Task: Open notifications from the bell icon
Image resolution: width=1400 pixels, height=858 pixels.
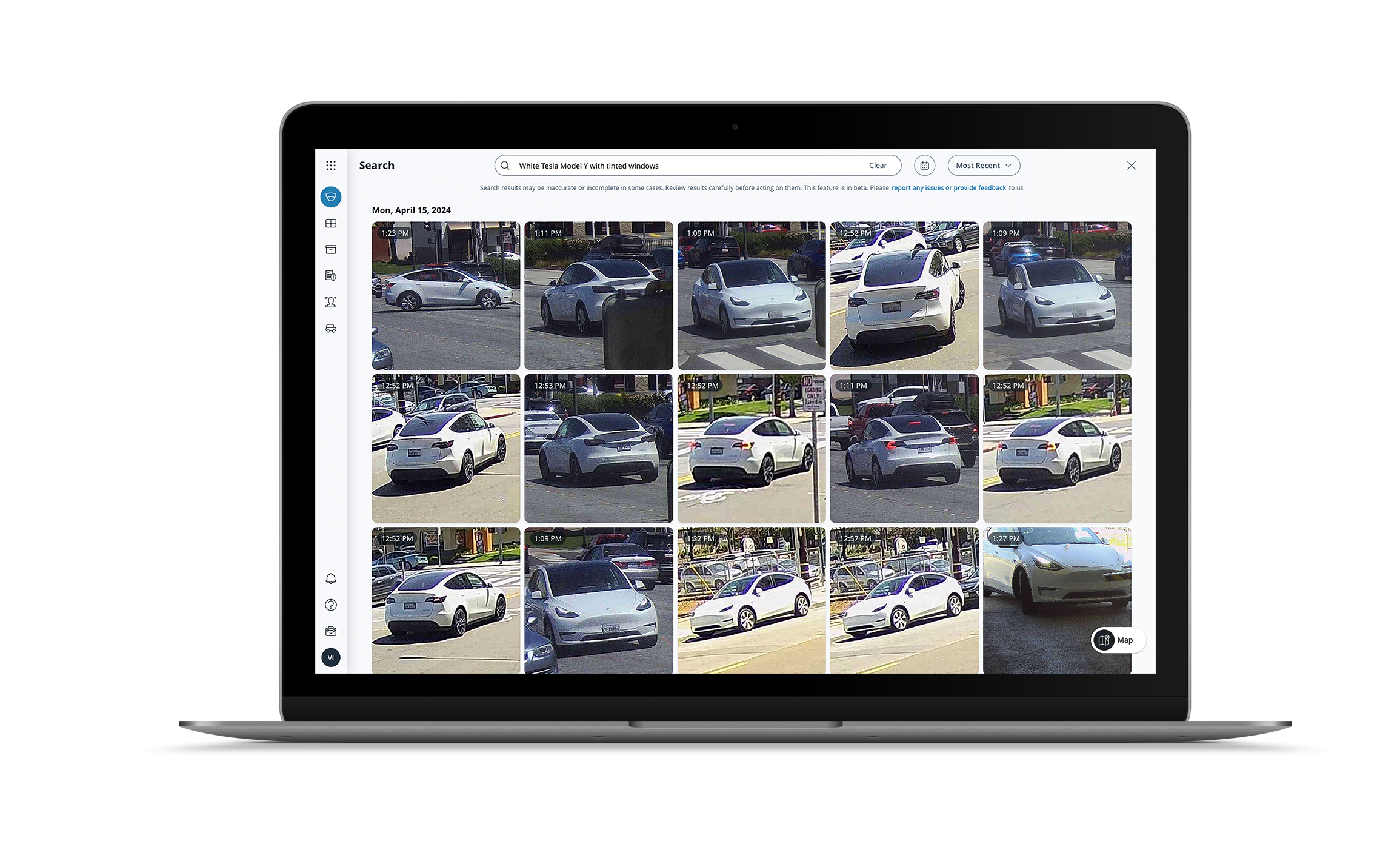Action: click(x=331, y=578)
